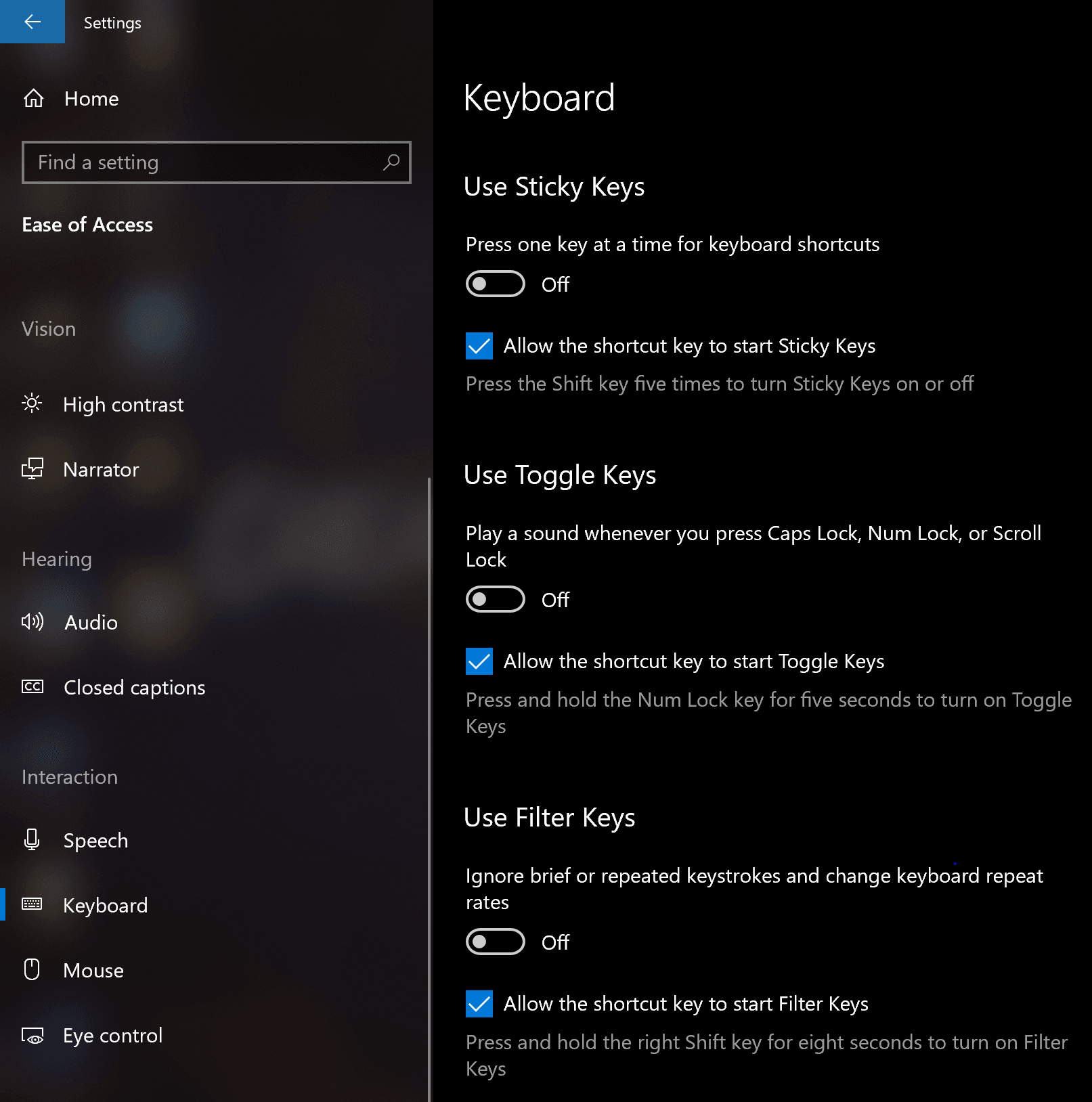Image resolution: width=1092 pixels, height=1102 pixels.
Task: Turn on the Sticky Keys toggle
Action: (496, 284)
